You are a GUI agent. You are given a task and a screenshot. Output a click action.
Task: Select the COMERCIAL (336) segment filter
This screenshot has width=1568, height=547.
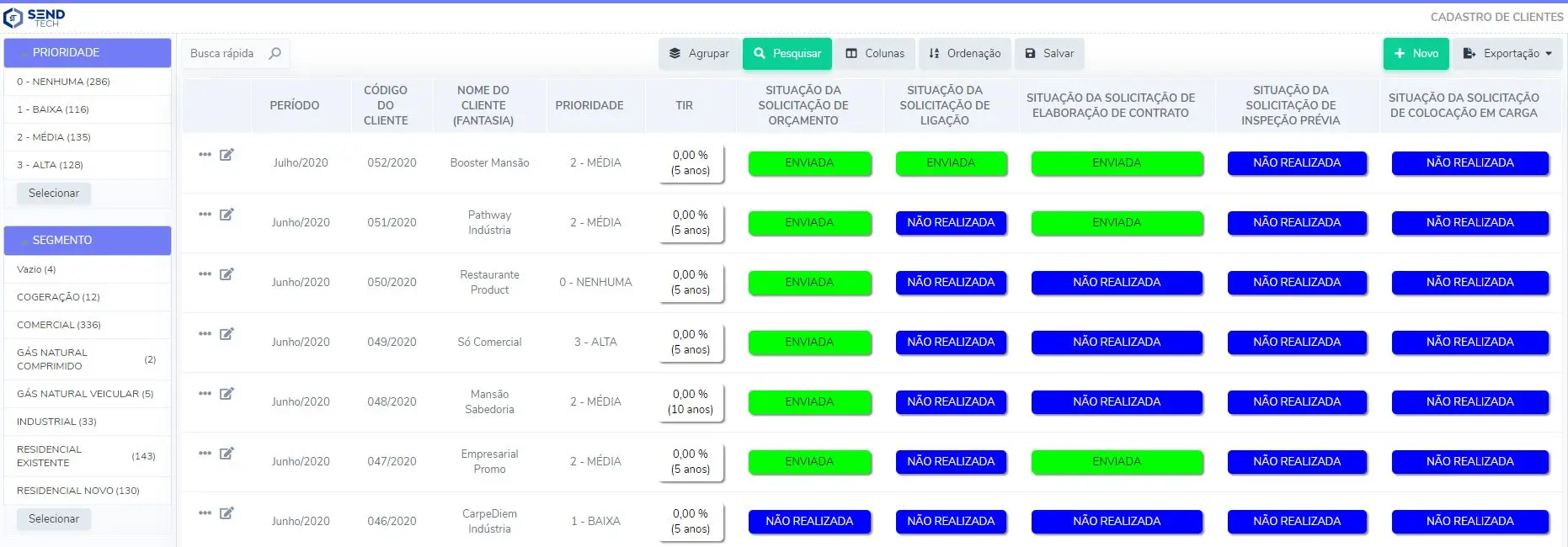click(59, 325)
